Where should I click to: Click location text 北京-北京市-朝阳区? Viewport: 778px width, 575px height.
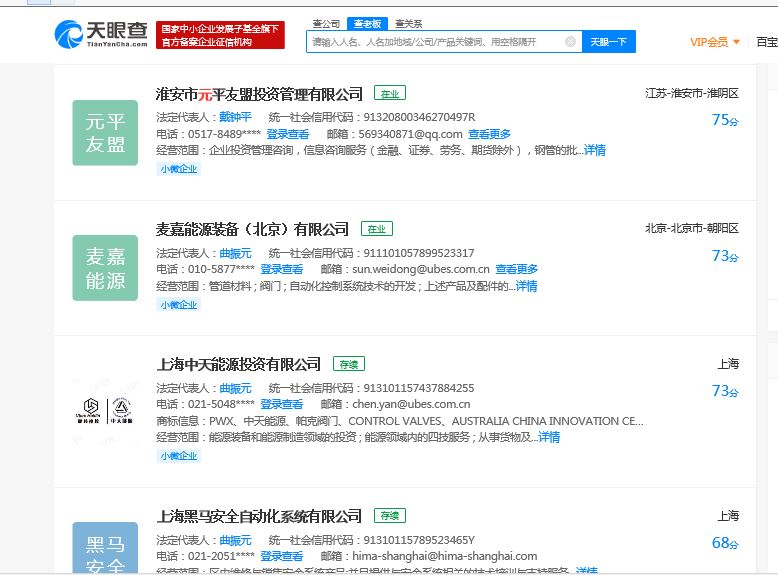692,228
